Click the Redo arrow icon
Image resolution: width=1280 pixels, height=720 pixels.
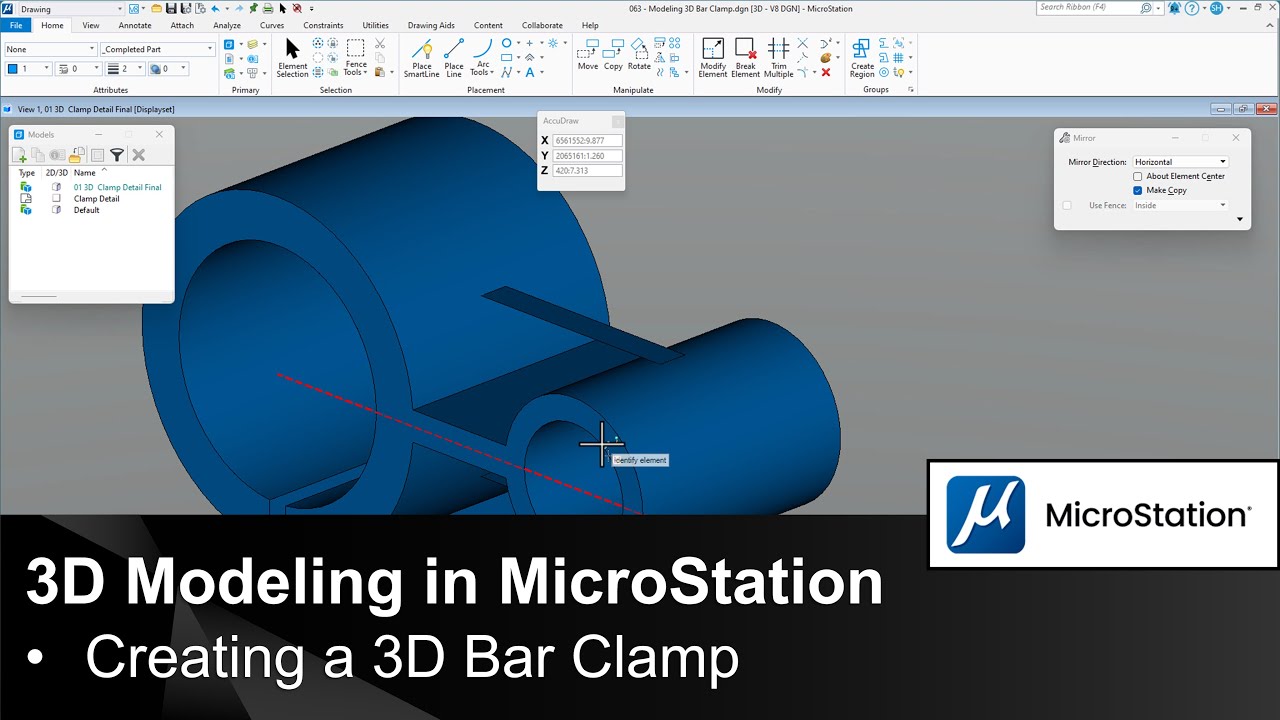click(238, 8)
